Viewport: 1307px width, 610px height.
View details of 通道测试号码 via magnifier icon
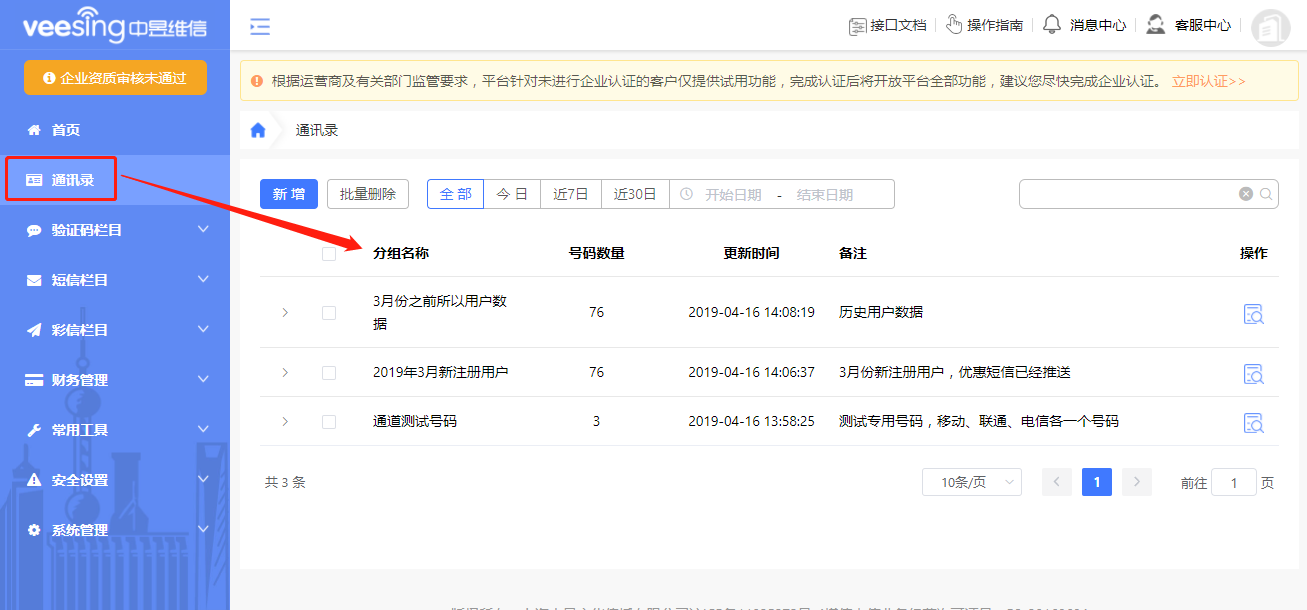pos(1253,422)
